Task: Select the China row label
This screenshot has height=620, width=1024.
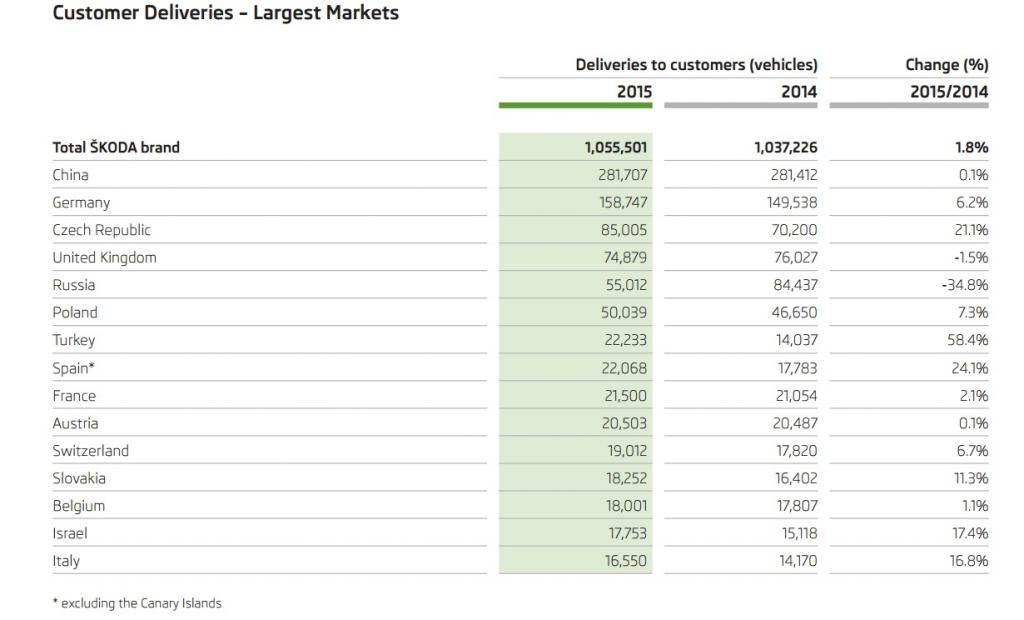Action: [71, 175]
